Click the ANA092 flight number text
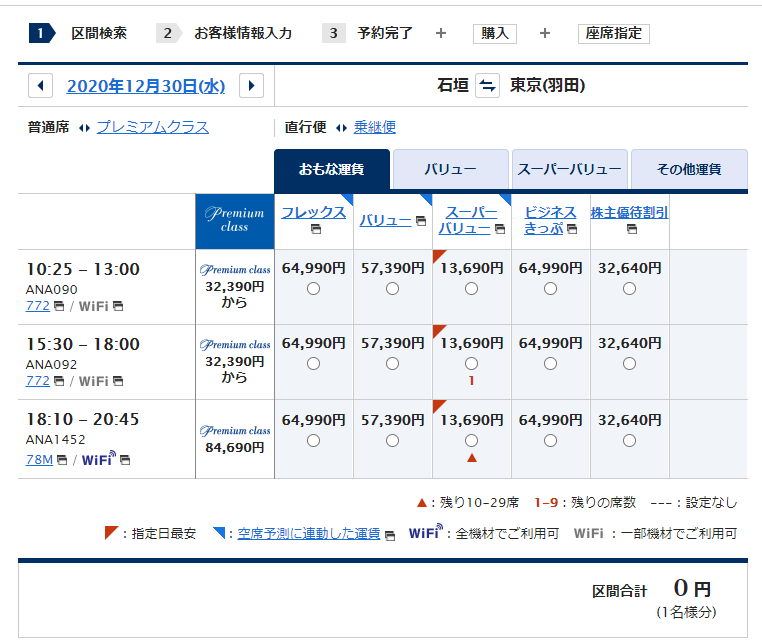 (x=52, y=365)
